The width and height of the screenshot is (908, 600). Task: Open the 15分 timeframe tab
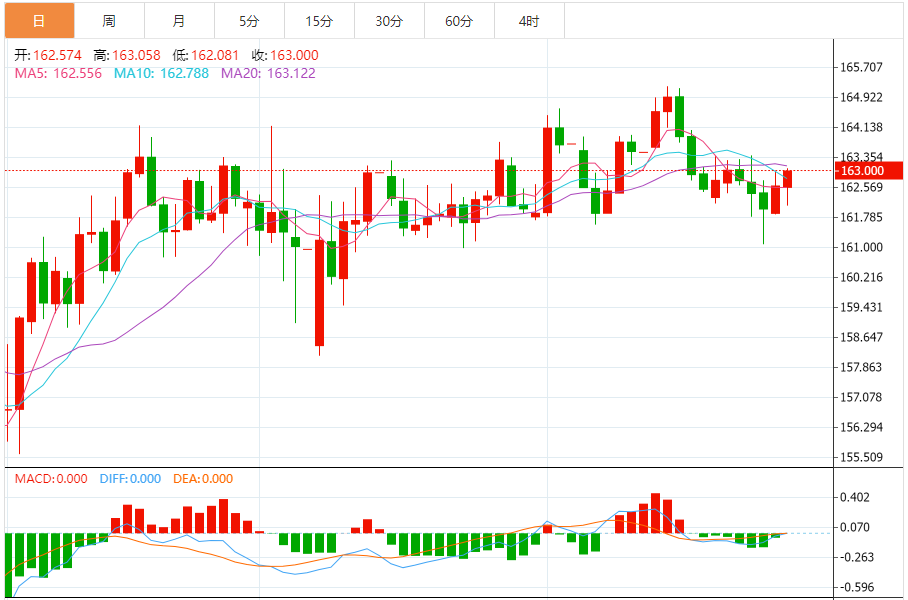320,21
